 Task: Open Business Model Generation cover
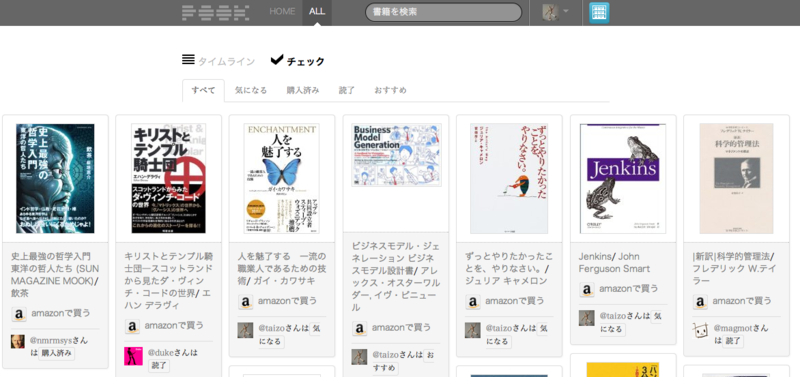click(396, 155)
